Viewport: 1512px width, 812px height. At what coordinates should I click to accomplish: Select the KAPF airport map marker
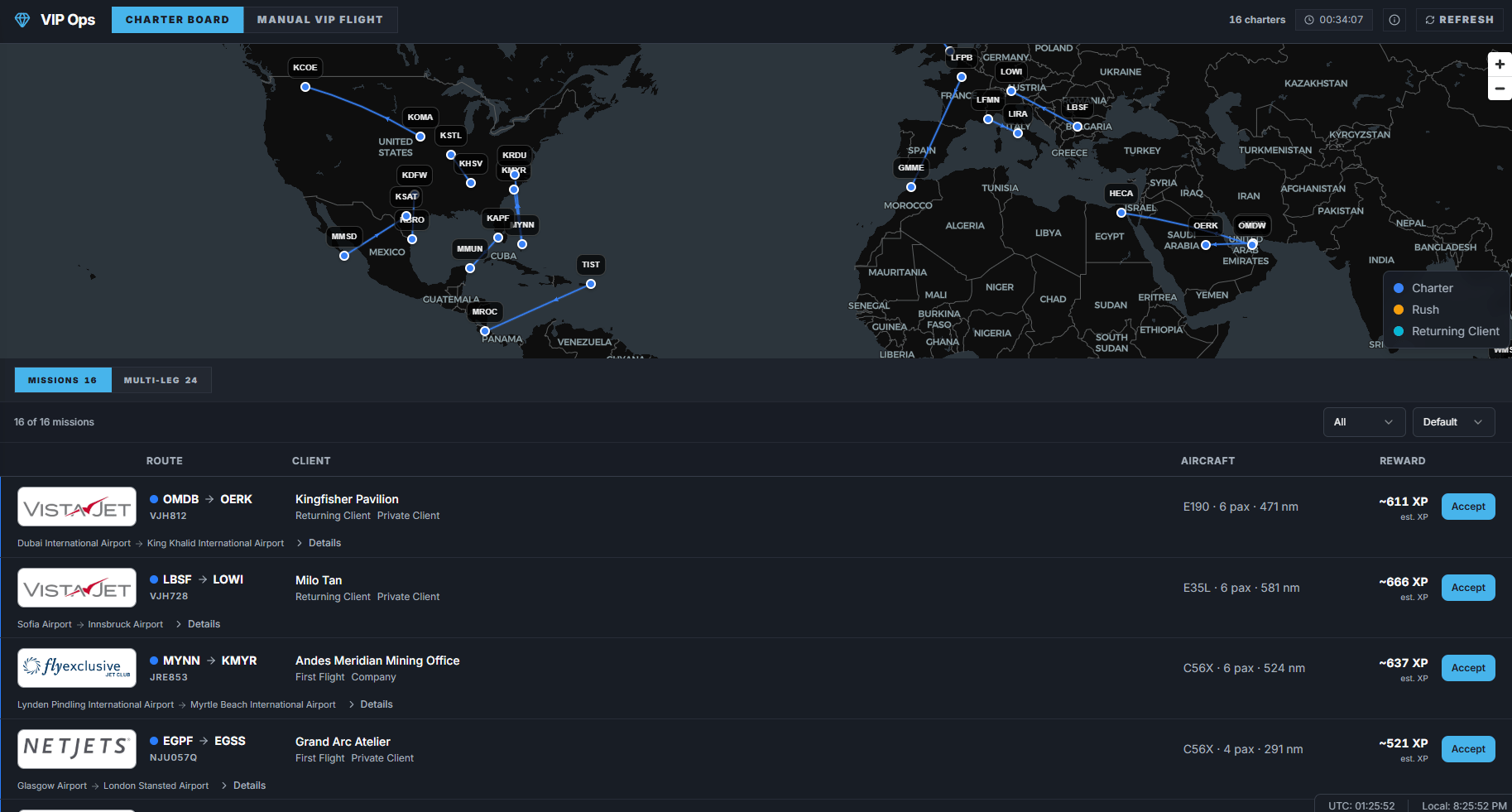[x=498, y=238]
